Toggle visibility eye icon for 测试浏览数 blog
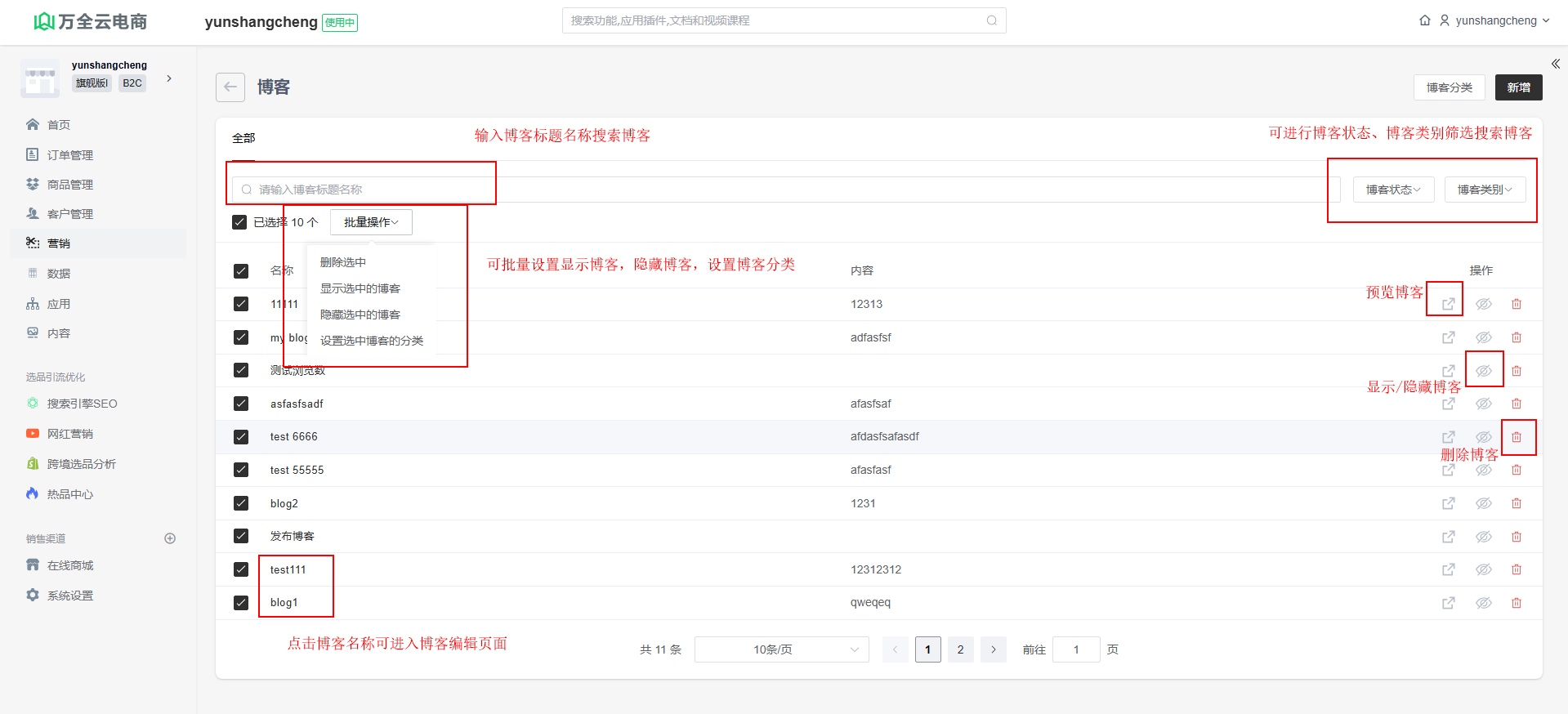The height and width of the screenshot is (714, 1568). coord(1484,371)
